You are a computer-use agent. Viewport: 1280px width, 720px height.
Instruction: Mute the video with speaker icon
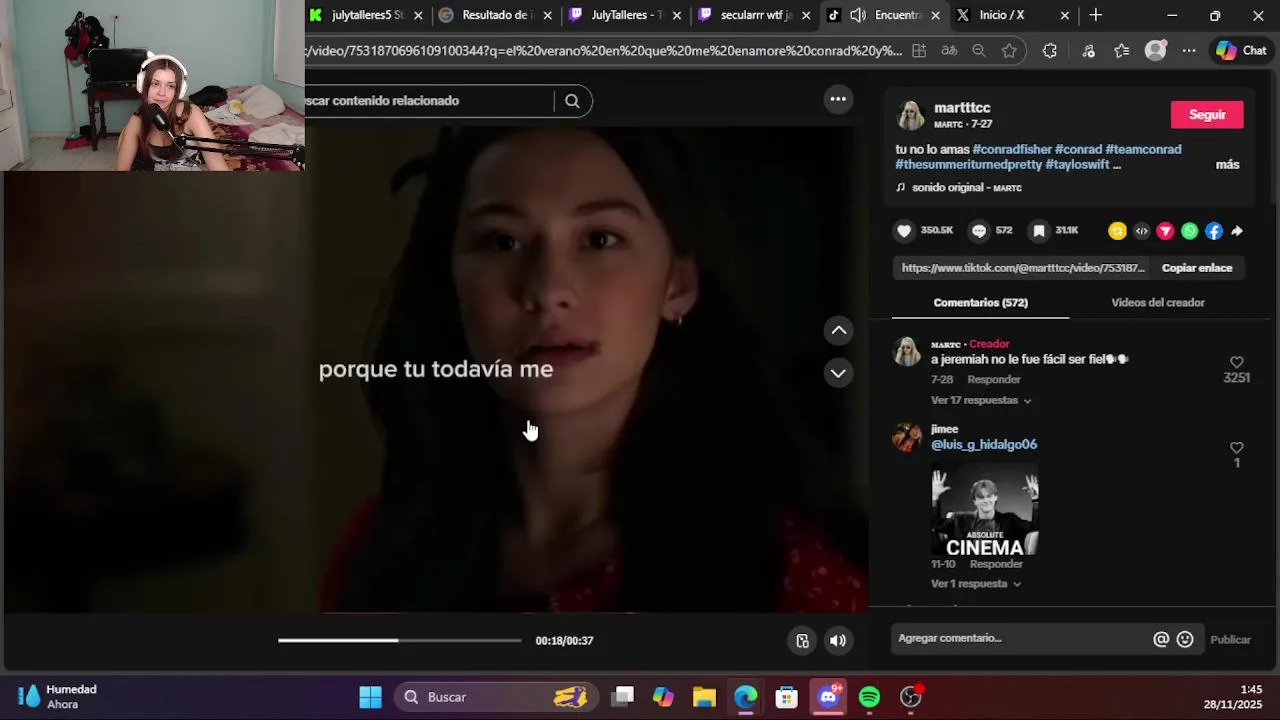[x=838, y=641]
